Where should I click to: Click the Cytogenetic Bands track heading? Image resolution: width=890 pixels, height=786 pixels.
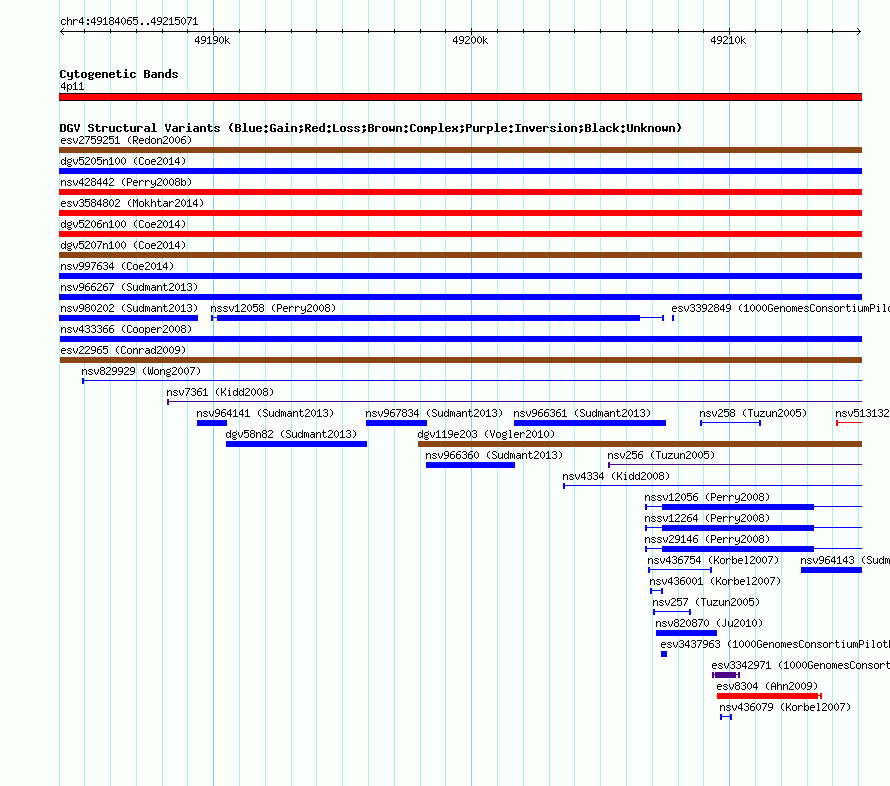(x=119, y=74)
